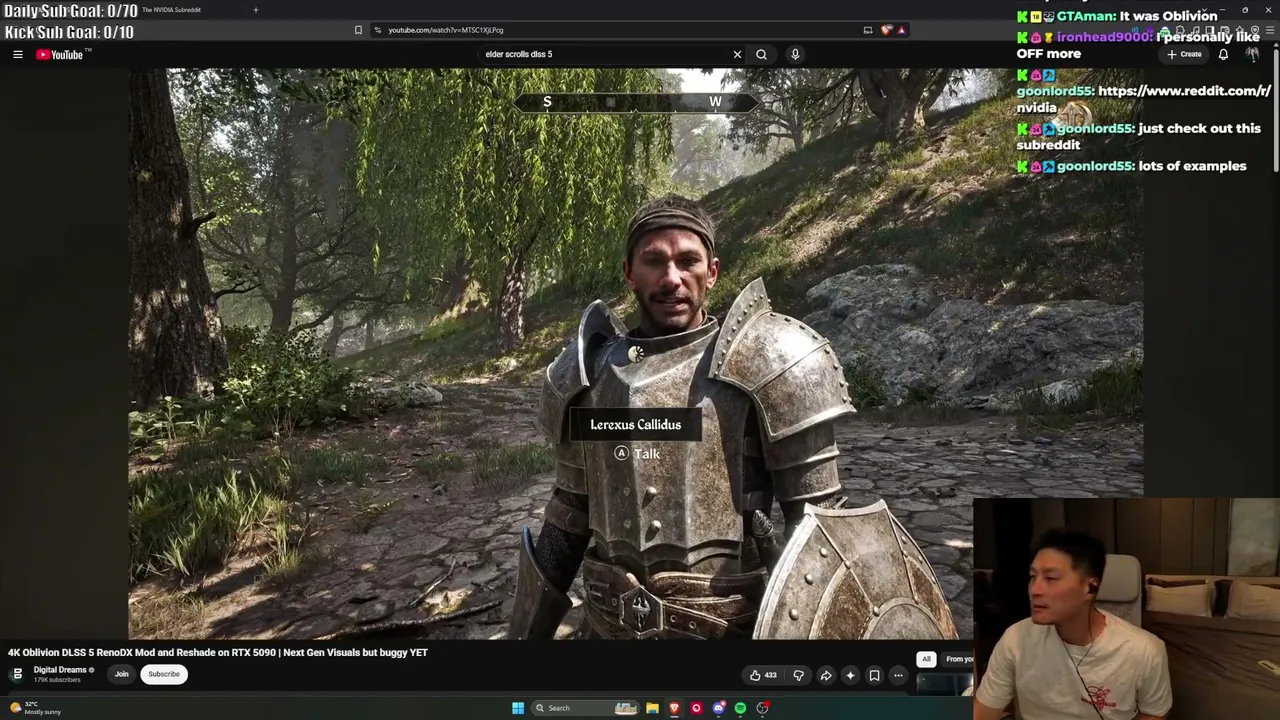The width and height of the screenshot is (1280, 720).
Task: Open File Explorer from the taskbar
Action: 652,708
